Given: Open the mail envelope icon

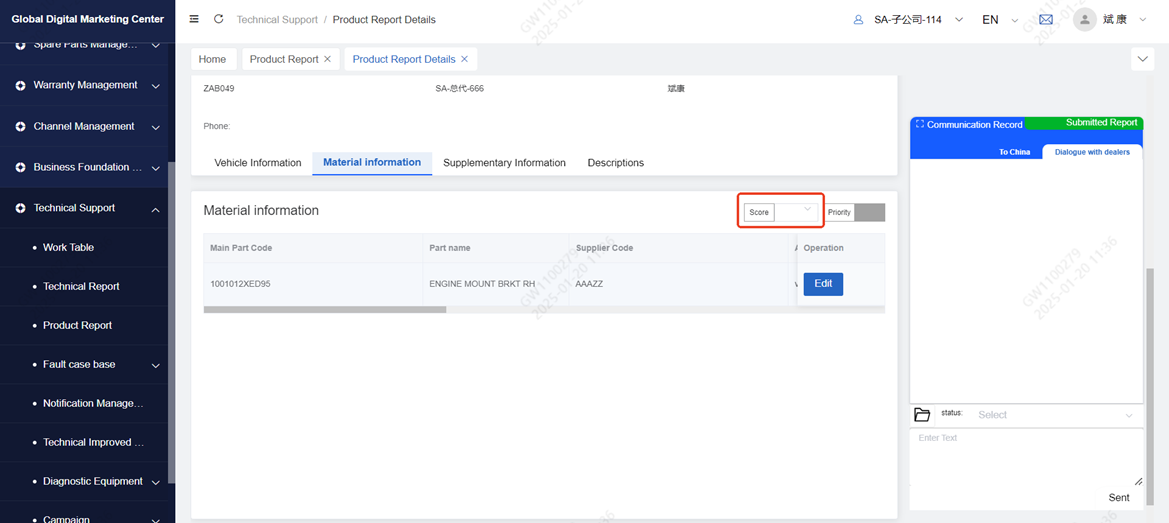Looking at the screenshot, I should click(x=1046, y=19).
